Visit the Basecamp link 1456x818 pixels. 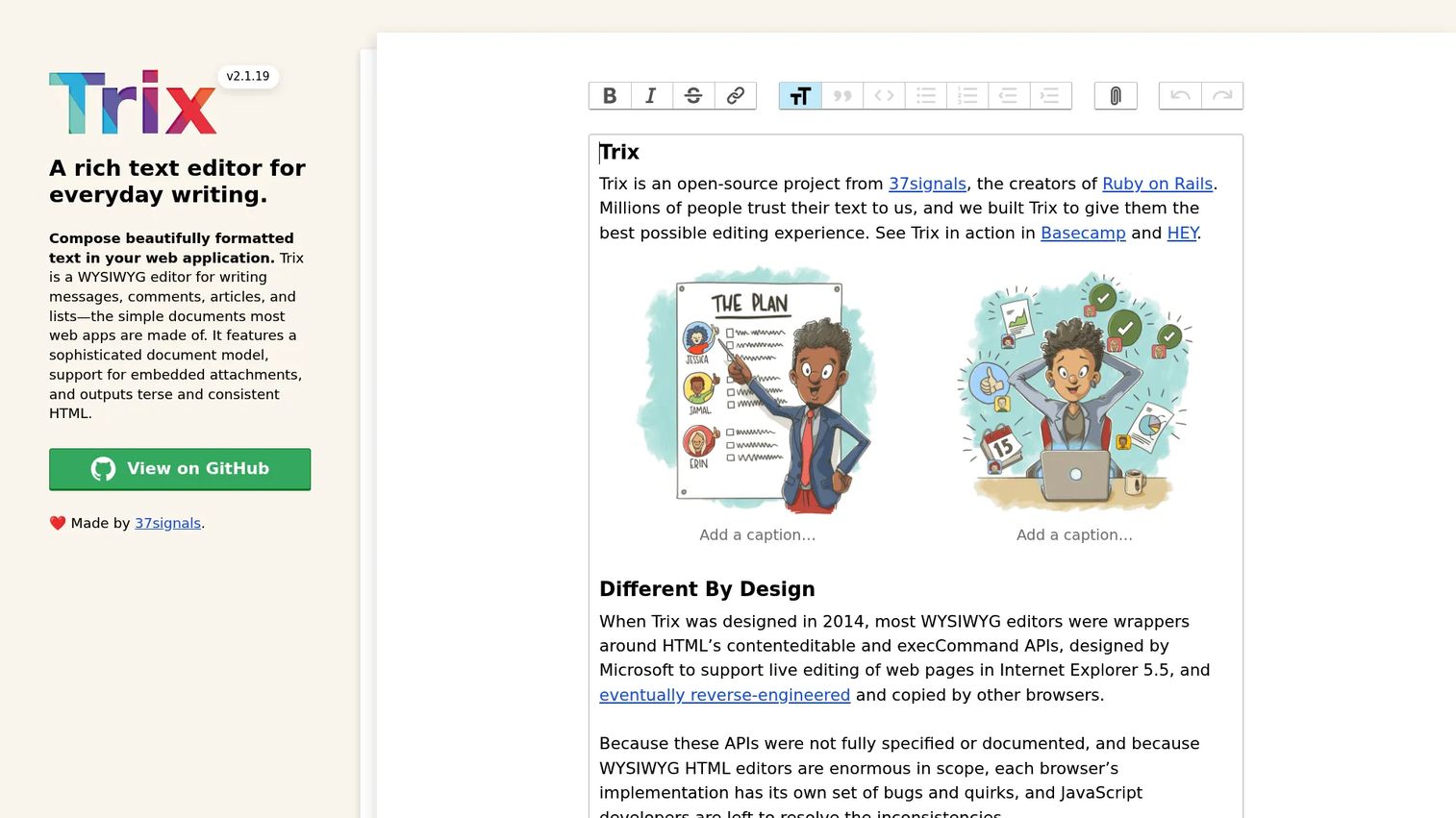click(1083, 233)
